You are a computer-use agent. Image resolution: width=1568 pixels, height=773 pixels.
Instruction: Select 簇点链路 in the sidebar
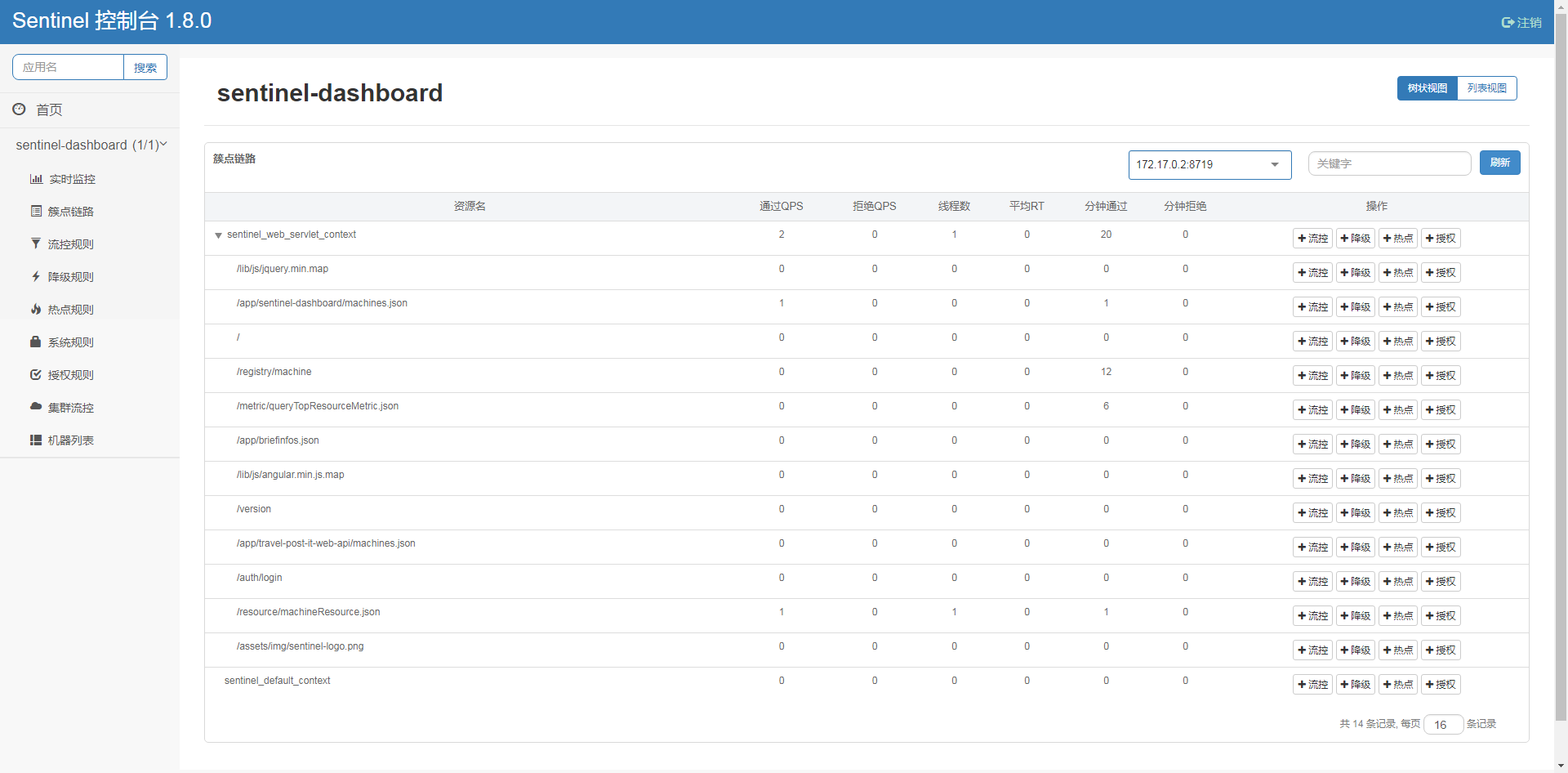pos(72,211)
